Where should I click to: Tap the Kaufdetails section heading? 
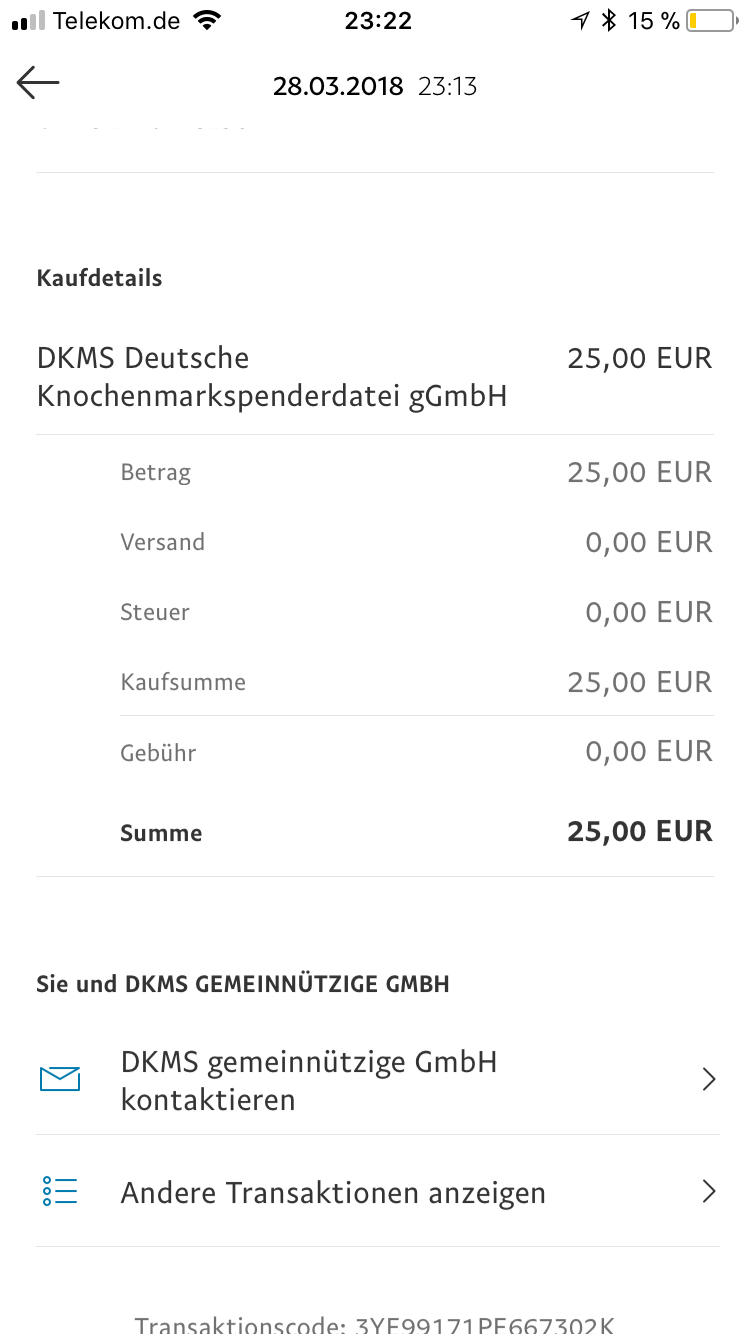click(99, 278)
